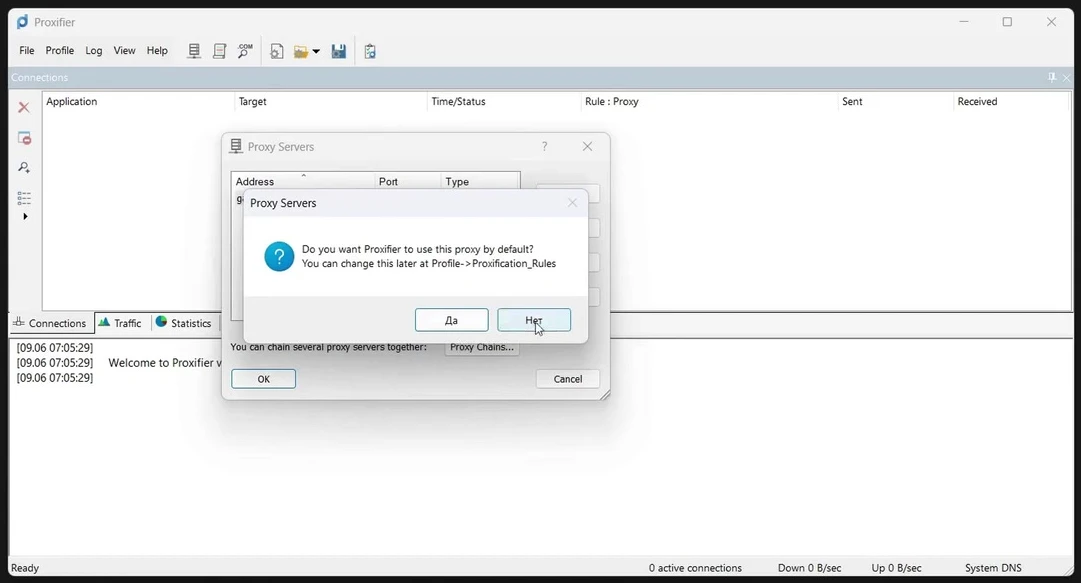
Task: Close the confirmation Proxy Servers prompt
Action: pos(572,203)
